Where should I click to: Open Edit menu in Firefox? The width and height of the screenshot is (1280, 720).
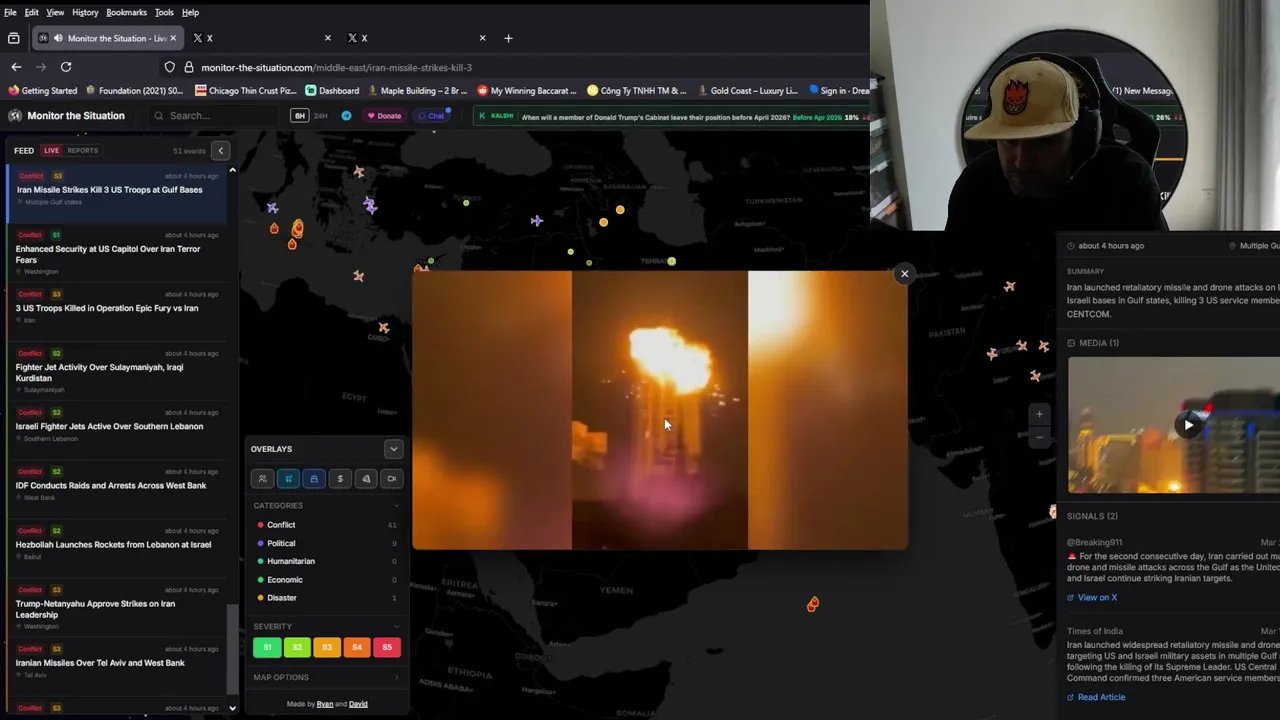(x=32, y=12)
